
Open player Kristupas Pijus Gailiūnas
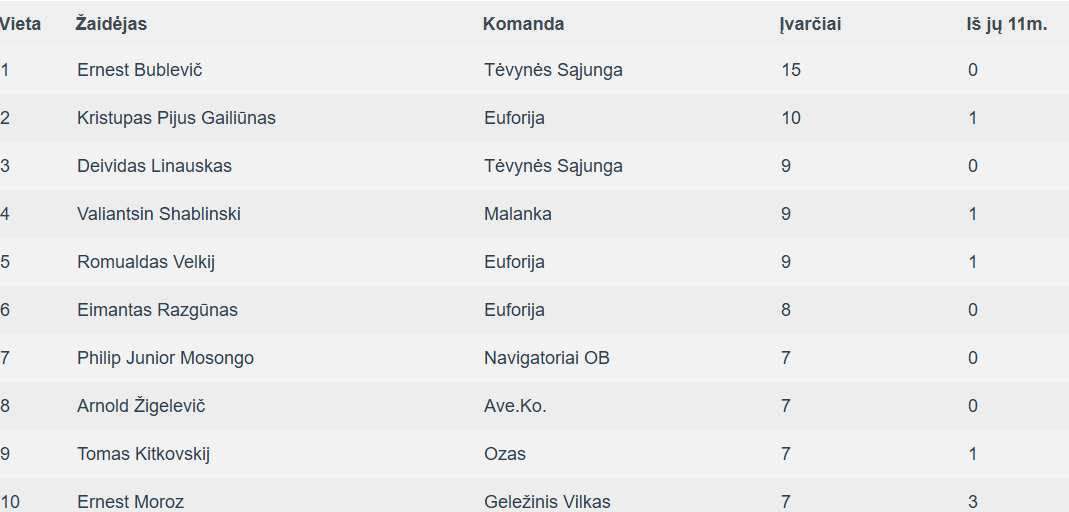click(x=177, y=118)
